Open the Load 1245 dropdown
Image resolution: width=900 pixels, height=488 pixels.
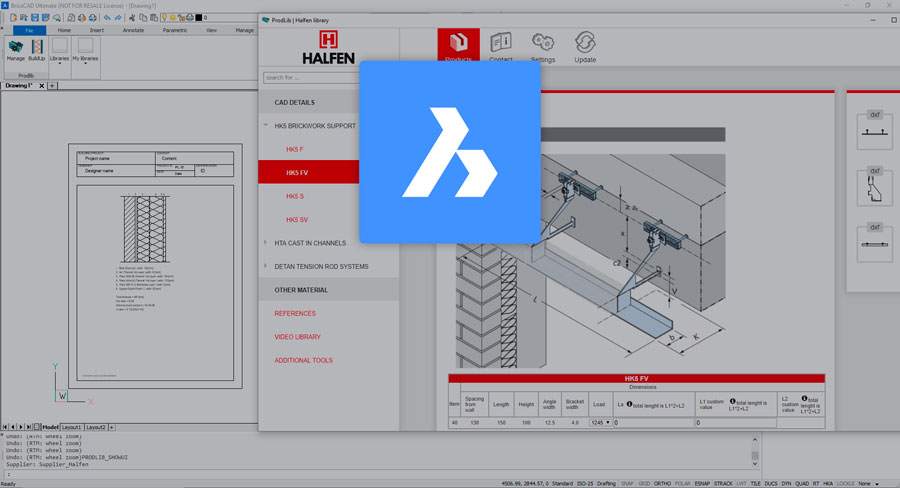point(600,423)
